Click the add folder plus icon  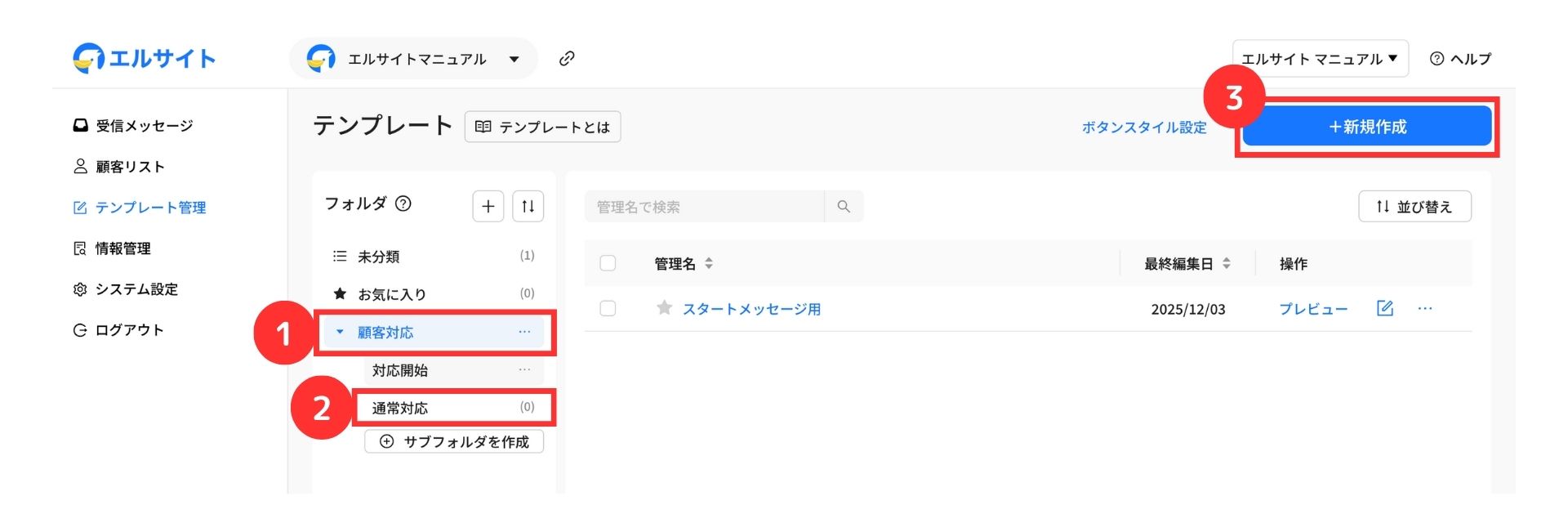488,207
